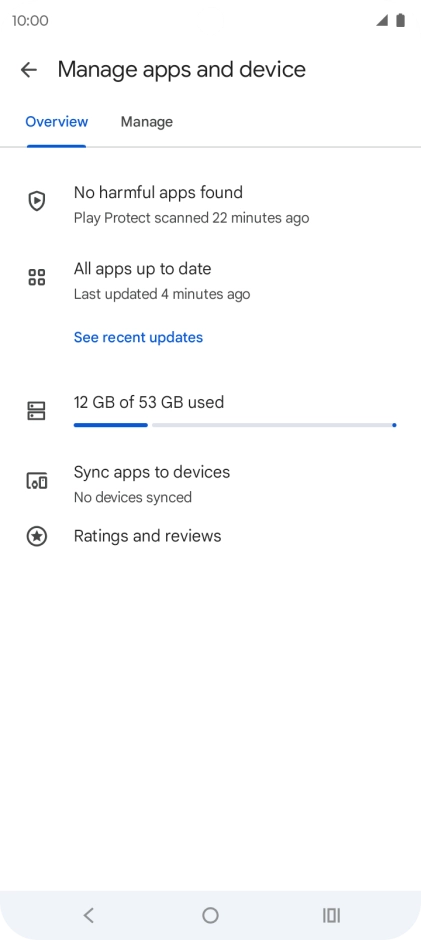Tap the apps grid icon for updates
This screenshot has width=421, height=940.
pos(37,277)
